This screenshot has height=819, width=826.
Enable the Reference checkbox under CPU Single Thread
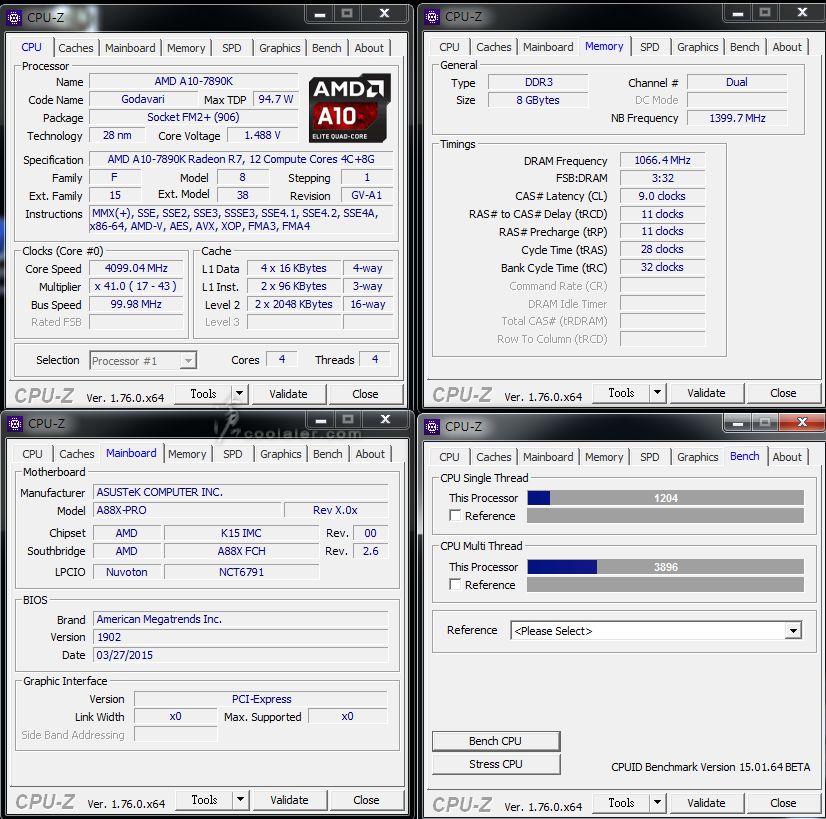(x=456, y=516)
